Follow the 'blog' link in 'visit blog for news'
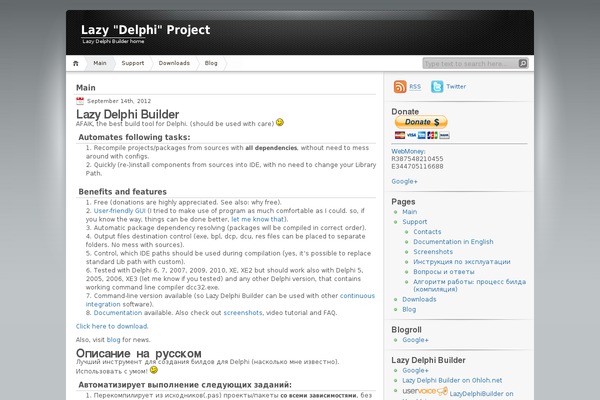 click(x=113, y=340)
